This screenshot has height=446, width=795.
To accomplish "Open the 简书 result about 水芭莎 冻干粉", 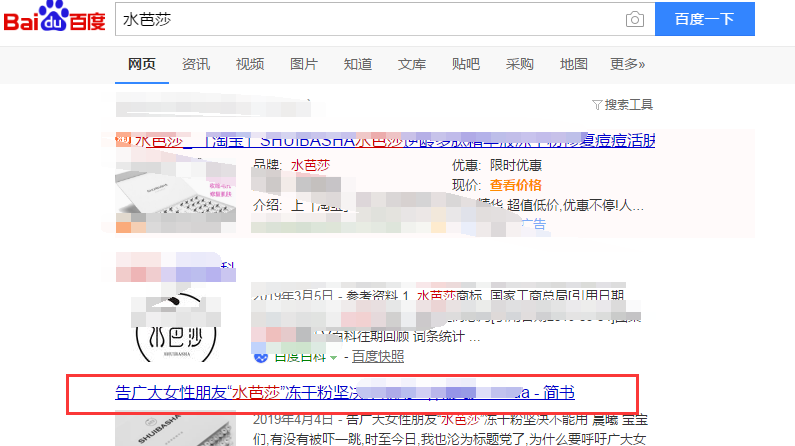I will click(x=350, y=393).
